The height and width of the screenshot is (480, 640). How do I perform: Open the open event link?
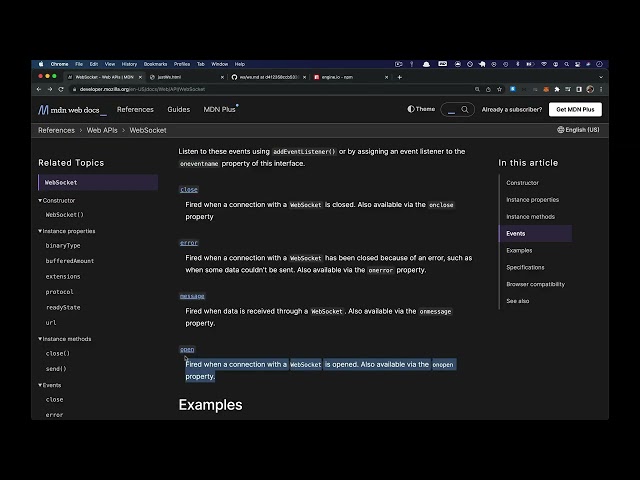pos(187,349)
